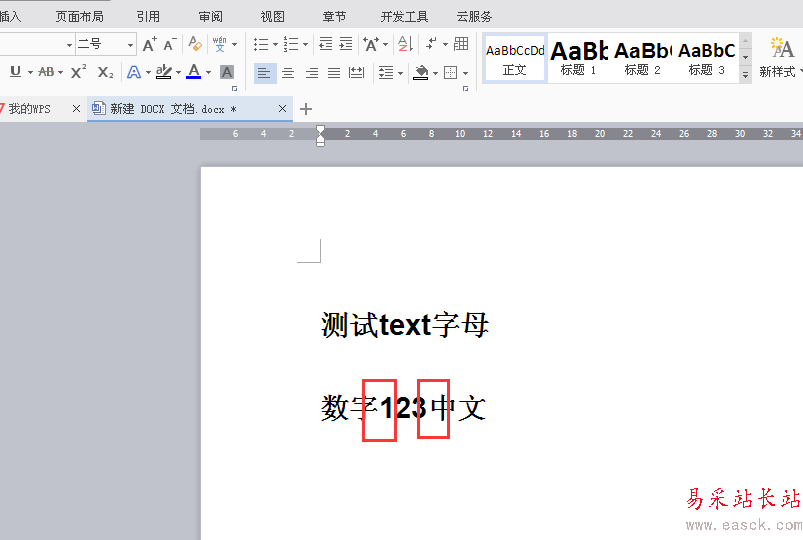Toggle character shading gray A
The width and height of the screenshot is (803, 540).
pyautogui.click(x=226, y=72)
